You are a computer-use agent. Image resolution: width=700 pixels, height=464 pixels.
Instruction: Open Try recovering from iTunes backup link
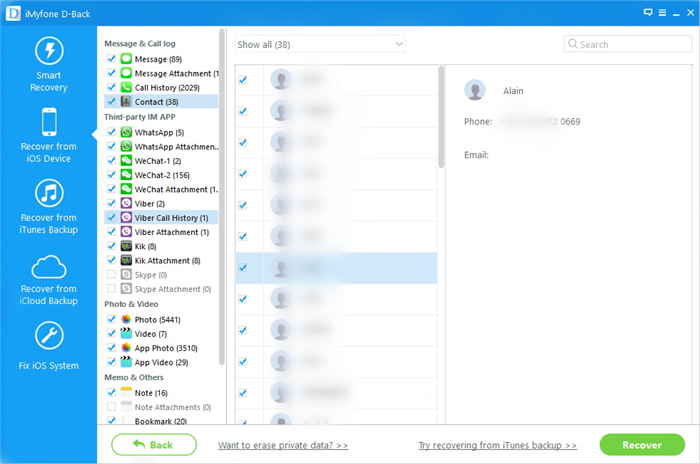click(x=497, y=445)
